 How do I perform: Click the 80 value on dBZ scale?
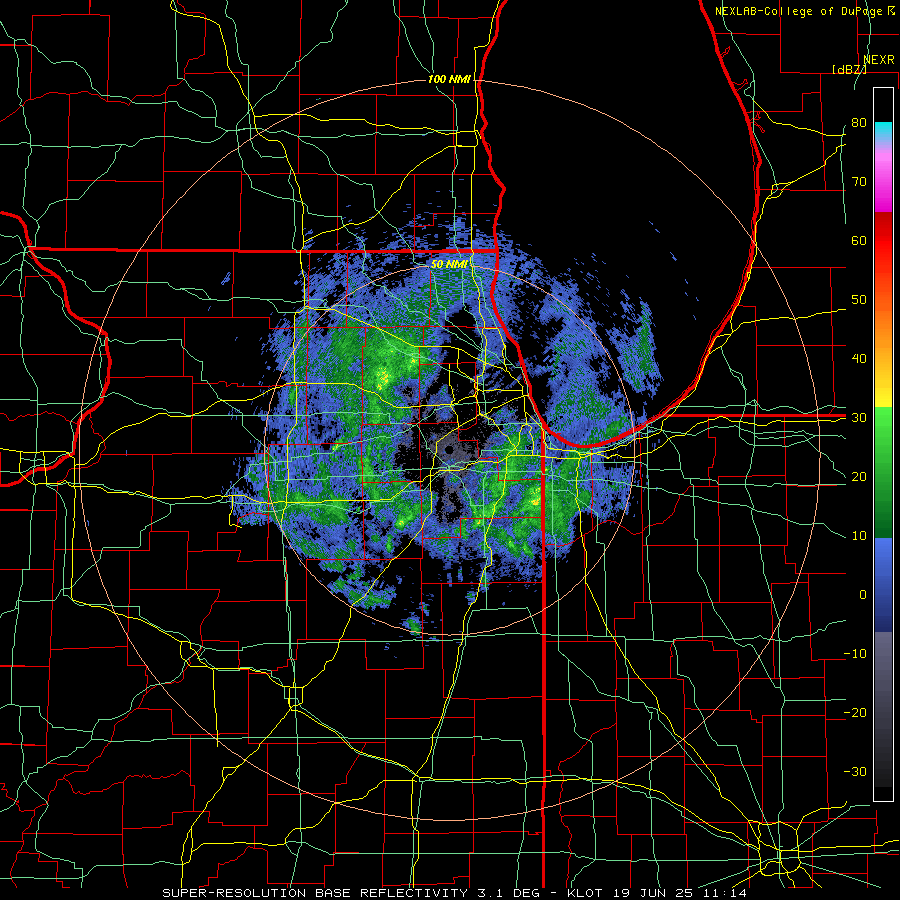859,122
